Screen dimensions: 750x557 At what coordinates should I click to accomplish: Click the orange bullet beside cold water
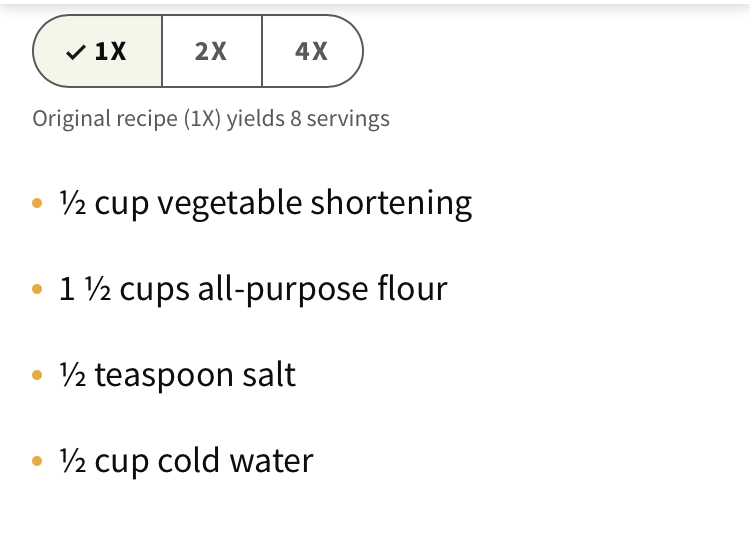[37, 461]
